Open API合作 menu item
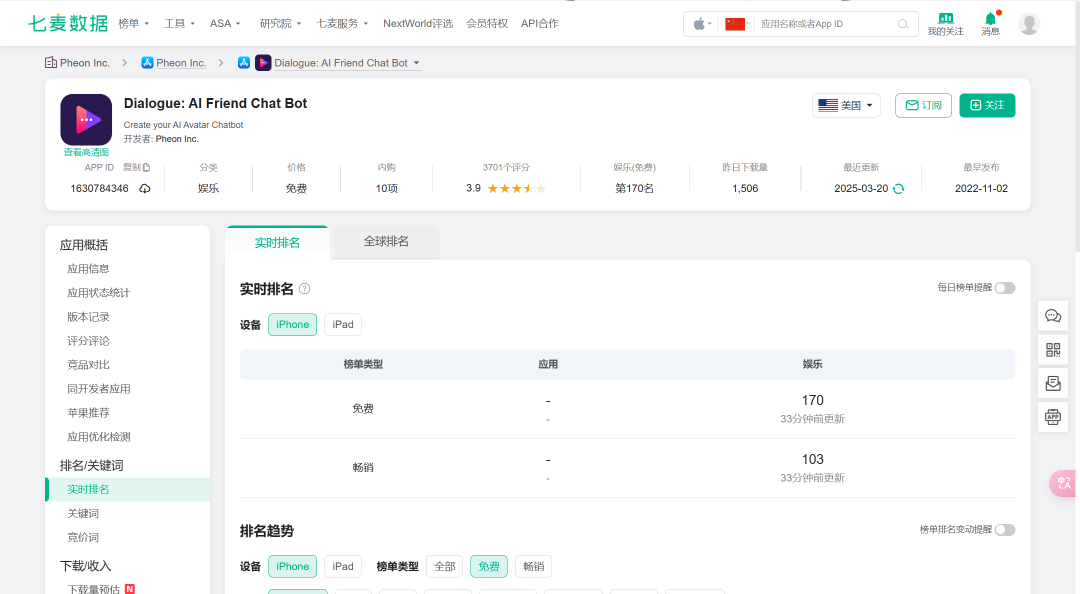Screen dimensions: 1080x594 pyautogui.click(x=539, y=23)
